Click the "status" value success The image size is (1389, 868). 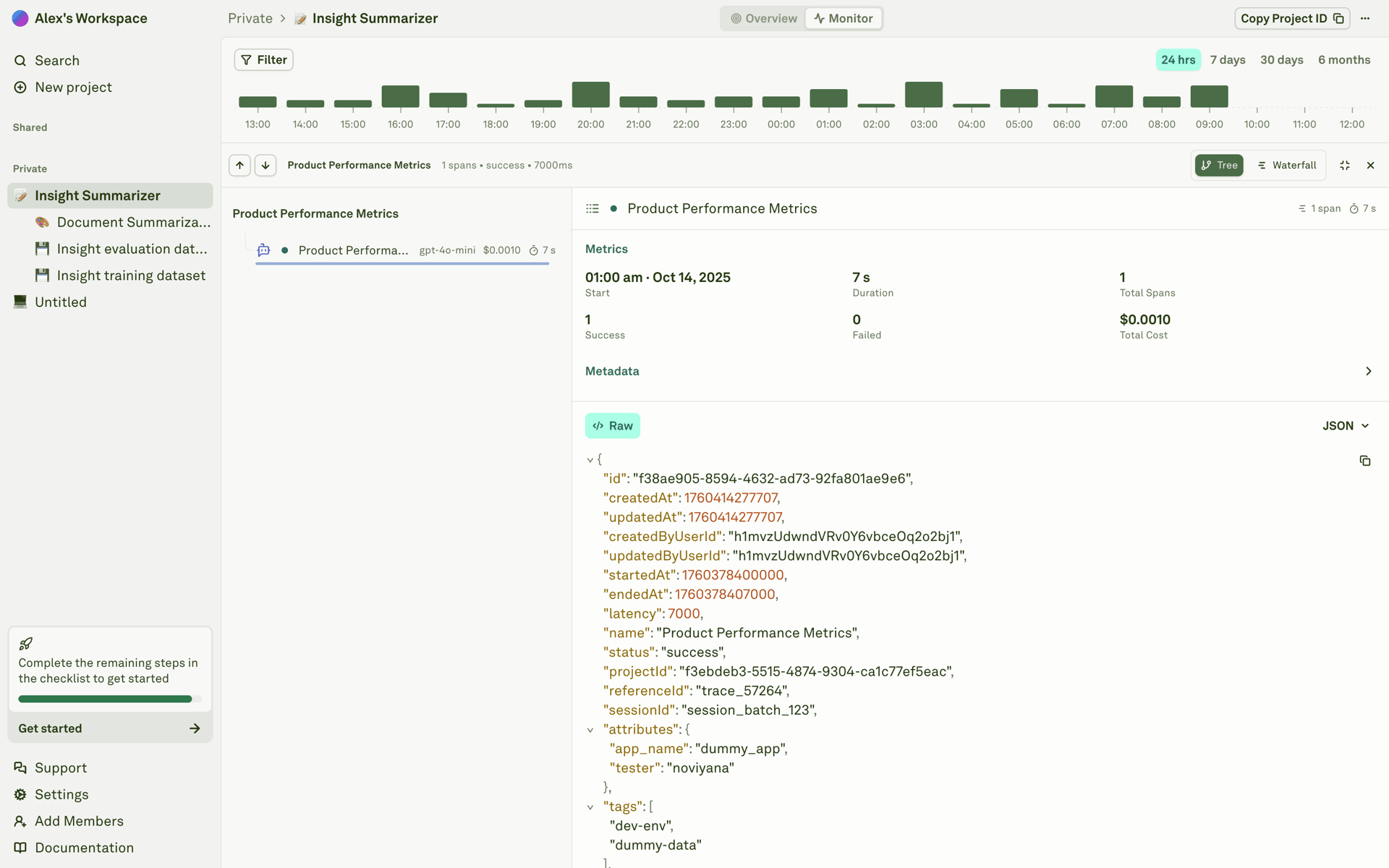(x=691, y=653)
